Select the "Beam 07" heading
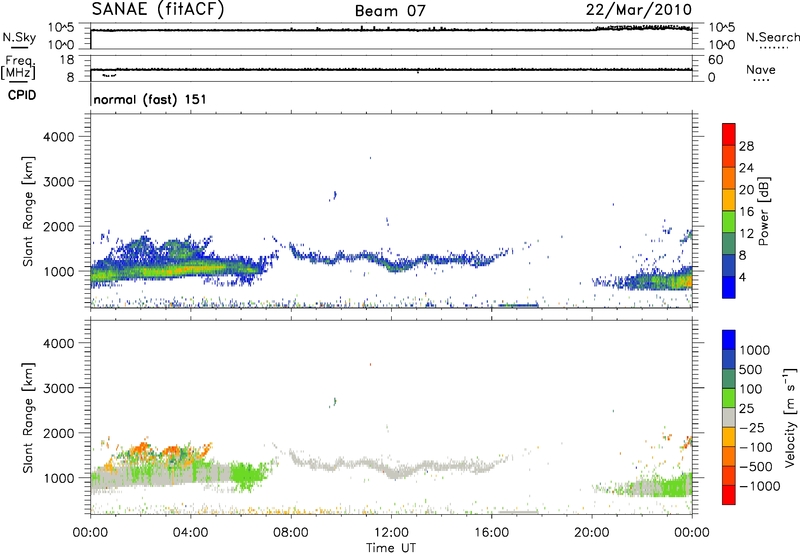The width and height of the screenshot is (800, 554). (x=390, y=11)
